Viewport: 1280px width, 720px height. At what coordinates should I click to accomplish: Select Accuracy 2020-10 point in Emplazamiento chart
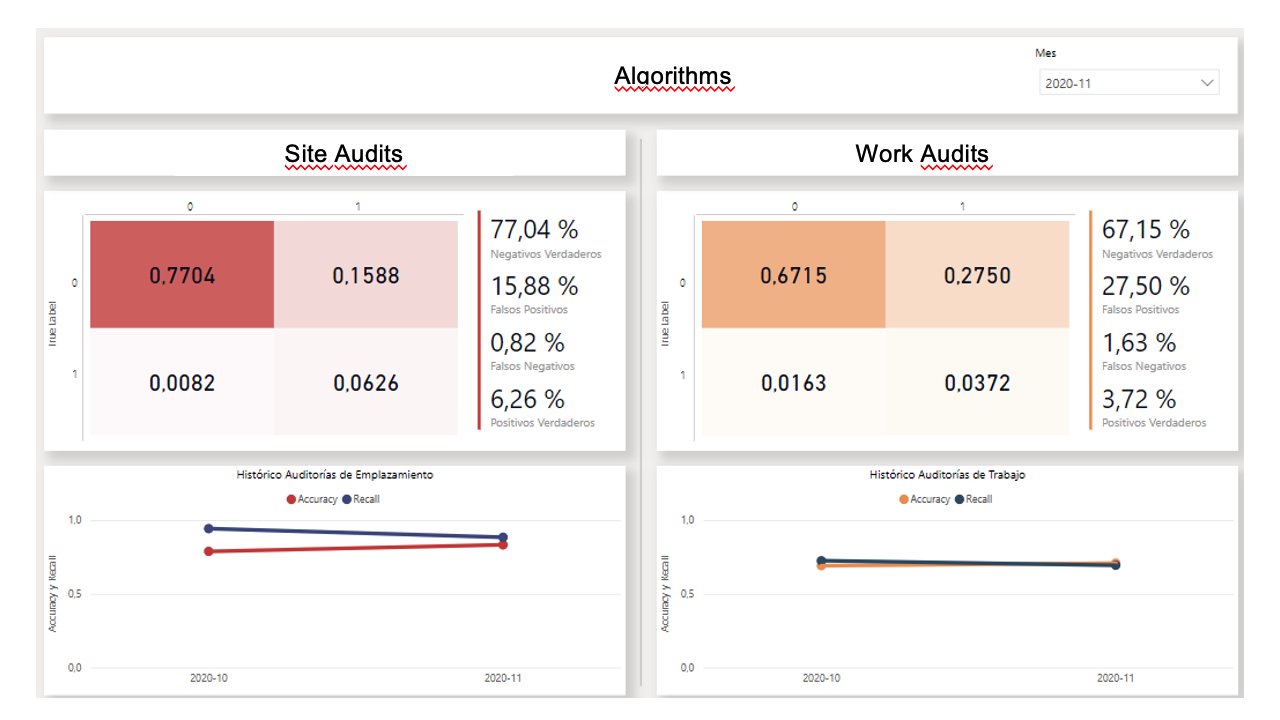tap(209, 551)
